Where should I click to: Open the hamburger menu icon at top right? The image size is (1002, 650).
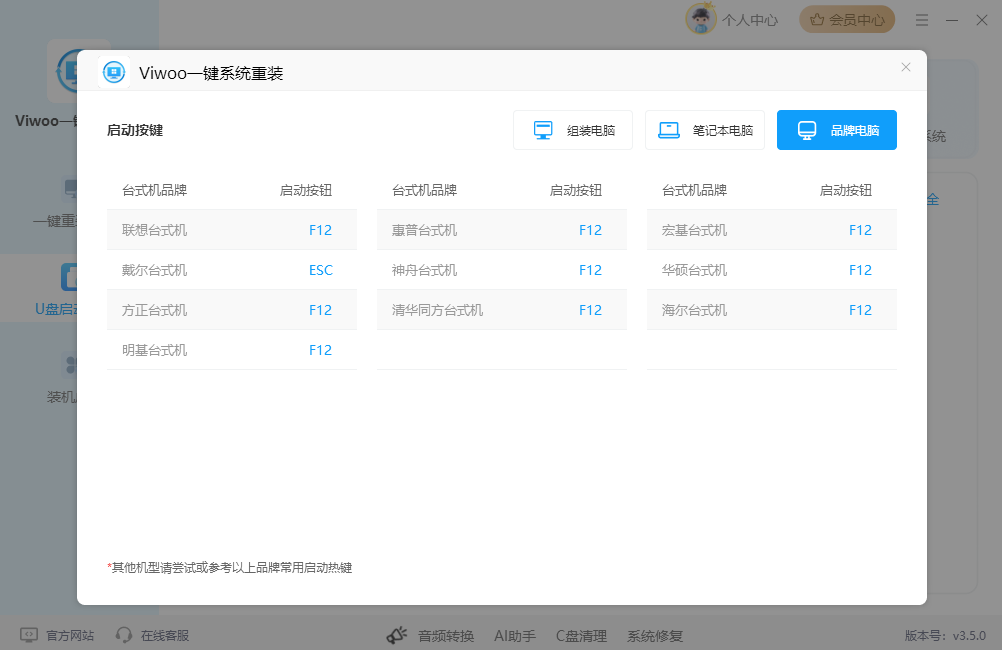[x=921, y=20]
